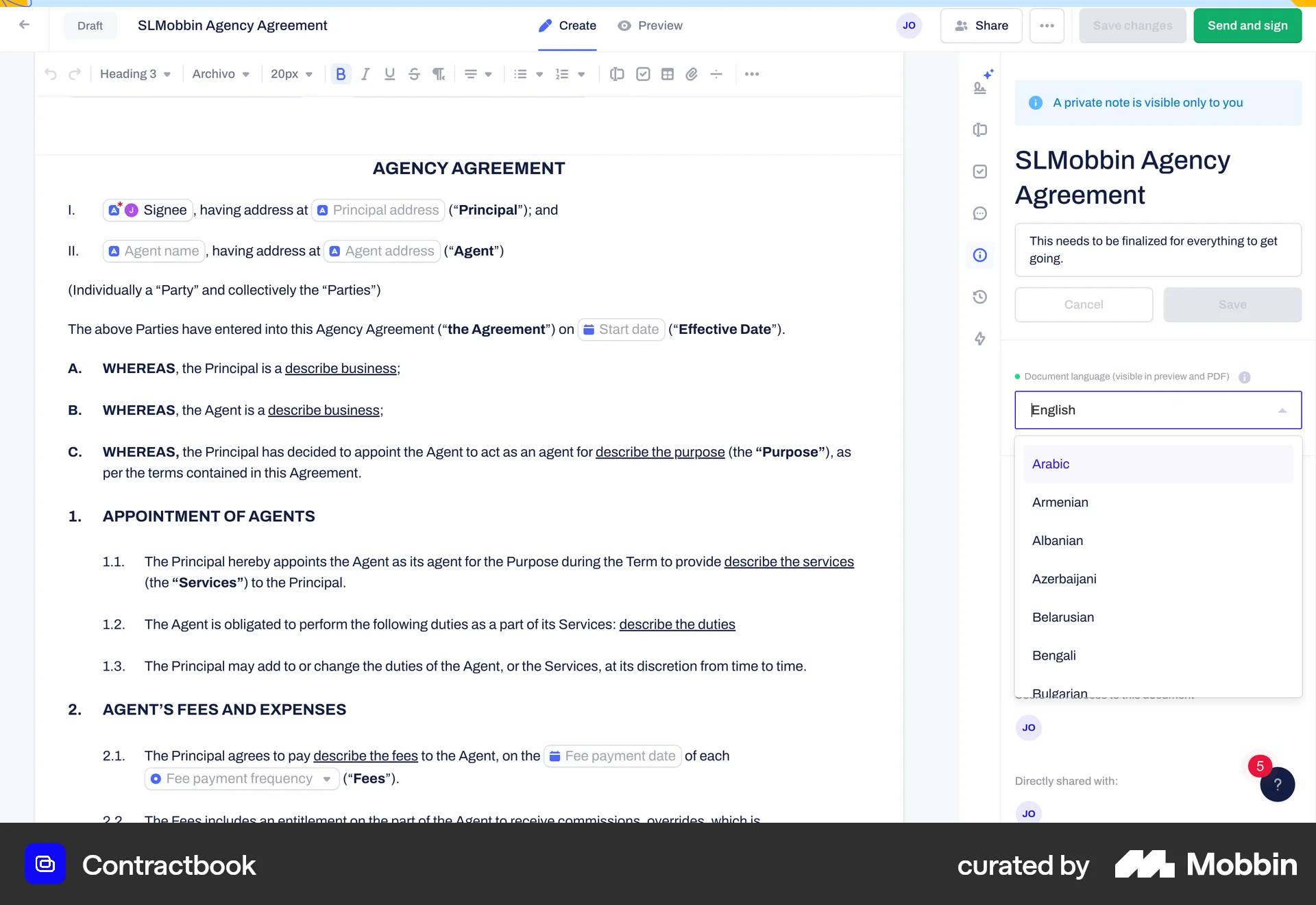
Task: Toggle underline formatting
Action: [389, 74]
